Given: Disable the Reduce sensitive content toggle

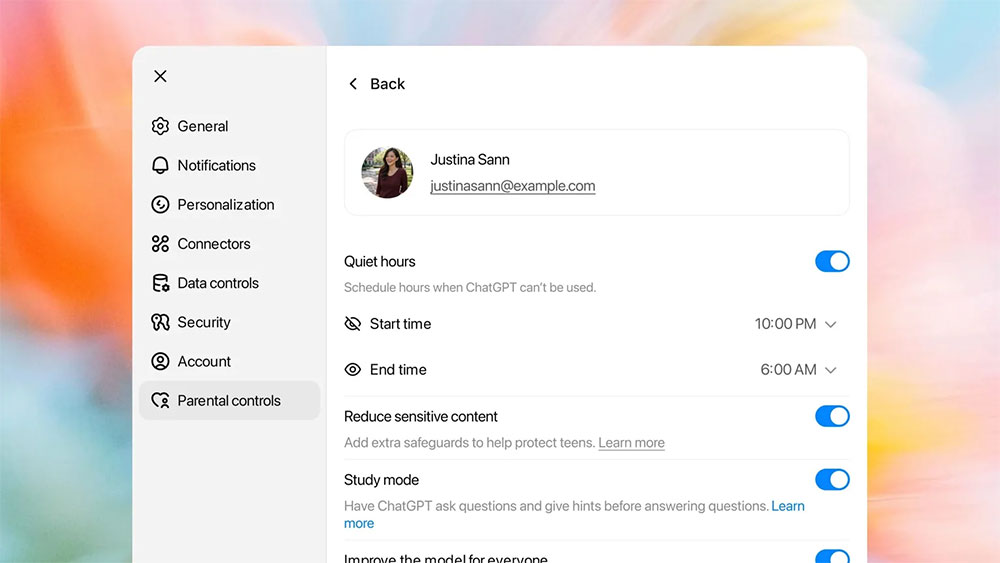Looking at the screenshot, I should (832, 416).
